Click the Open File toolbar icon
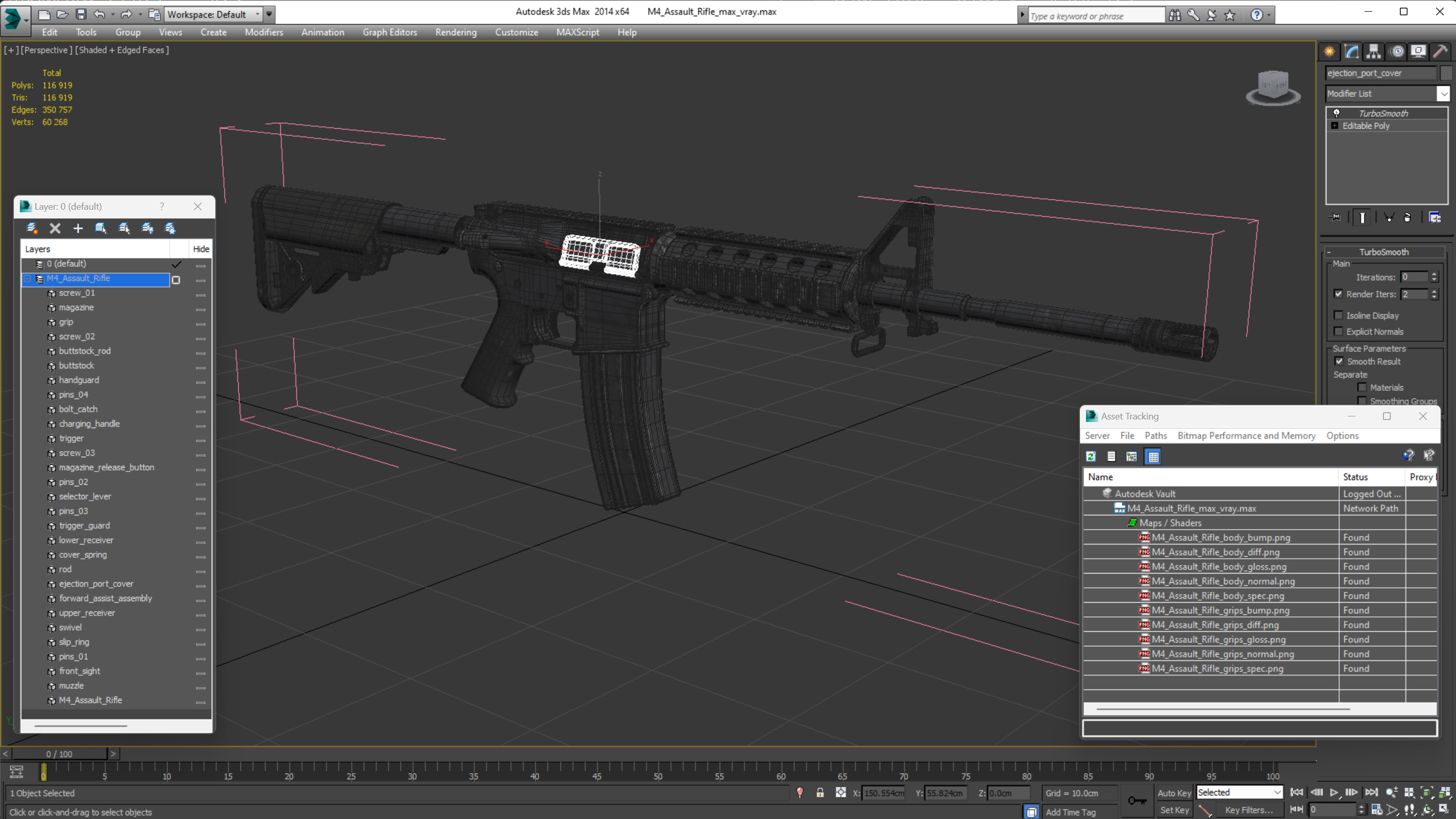Viewport: 1456px width, 819px height. click(x=62, y=14)
